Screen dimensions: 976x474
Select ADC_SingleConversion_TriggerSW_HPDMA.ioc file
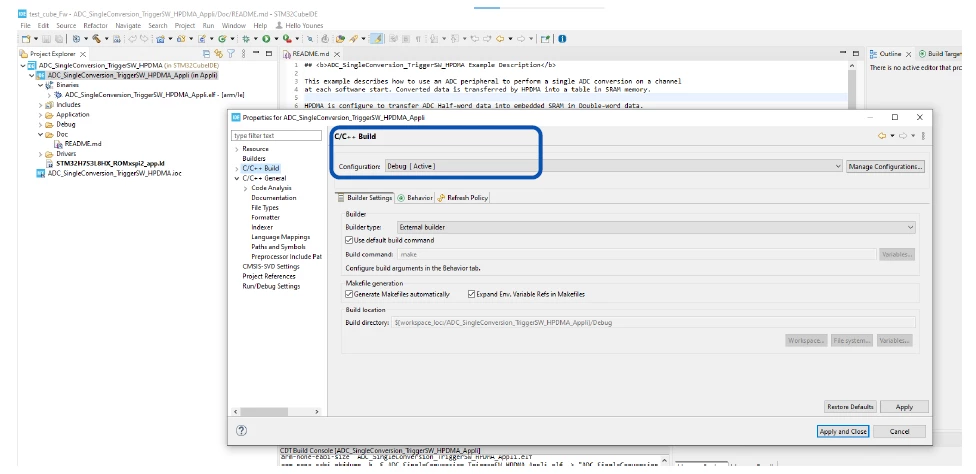coord(114,173)
